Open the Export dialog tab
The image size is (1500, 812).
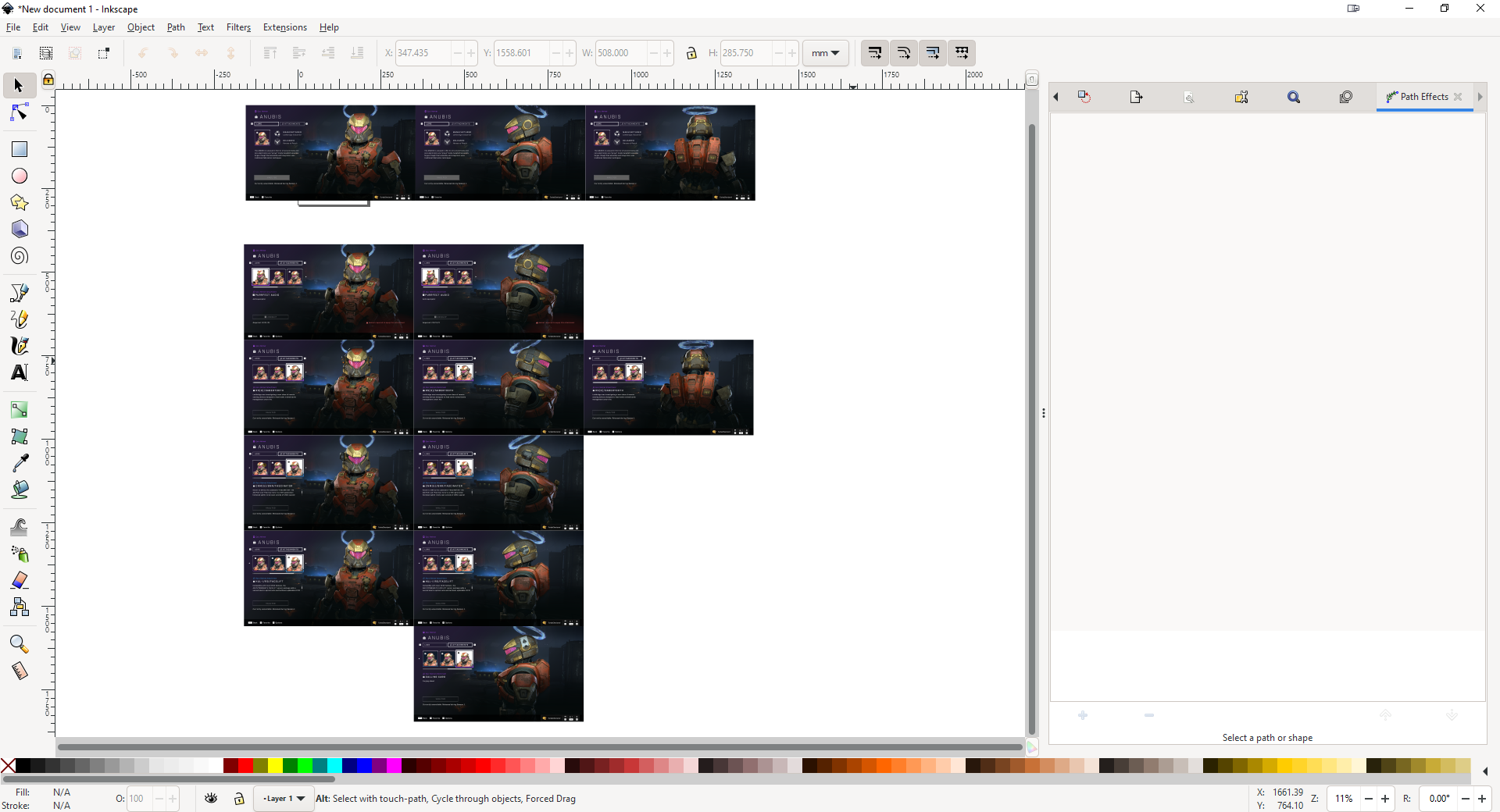(1136, 97)
